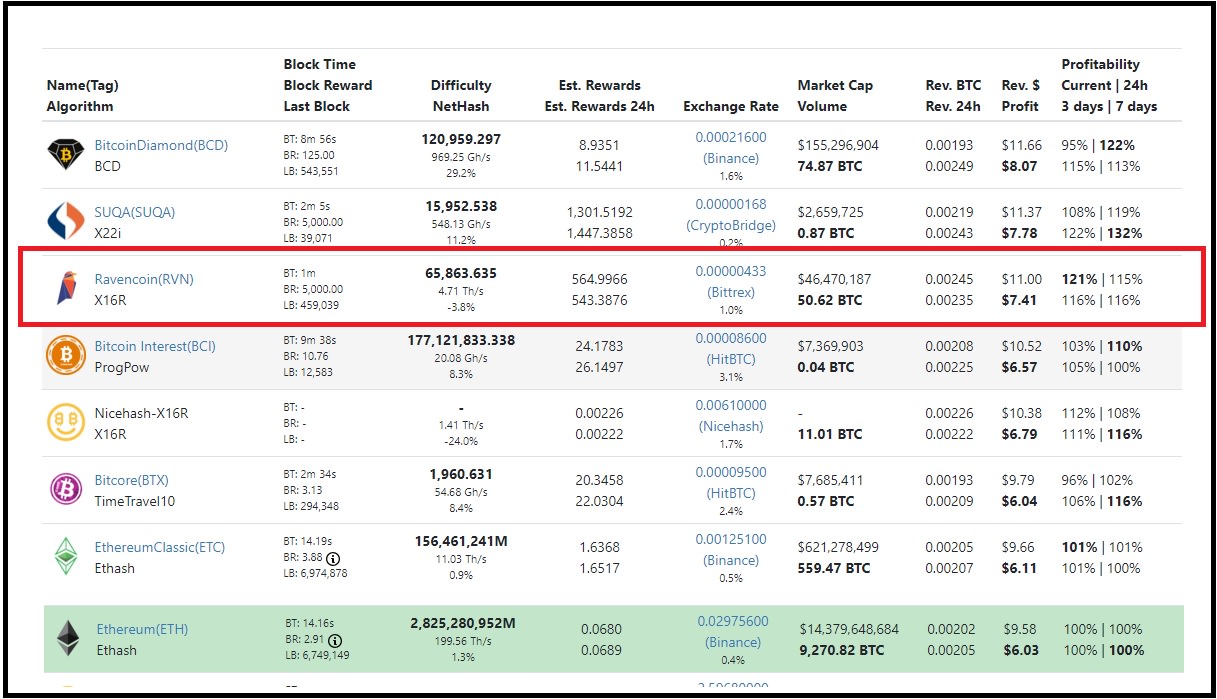Click the $7.41 profit value
This screenshot has width=1217, height=699.
[x=1020, y=300]
